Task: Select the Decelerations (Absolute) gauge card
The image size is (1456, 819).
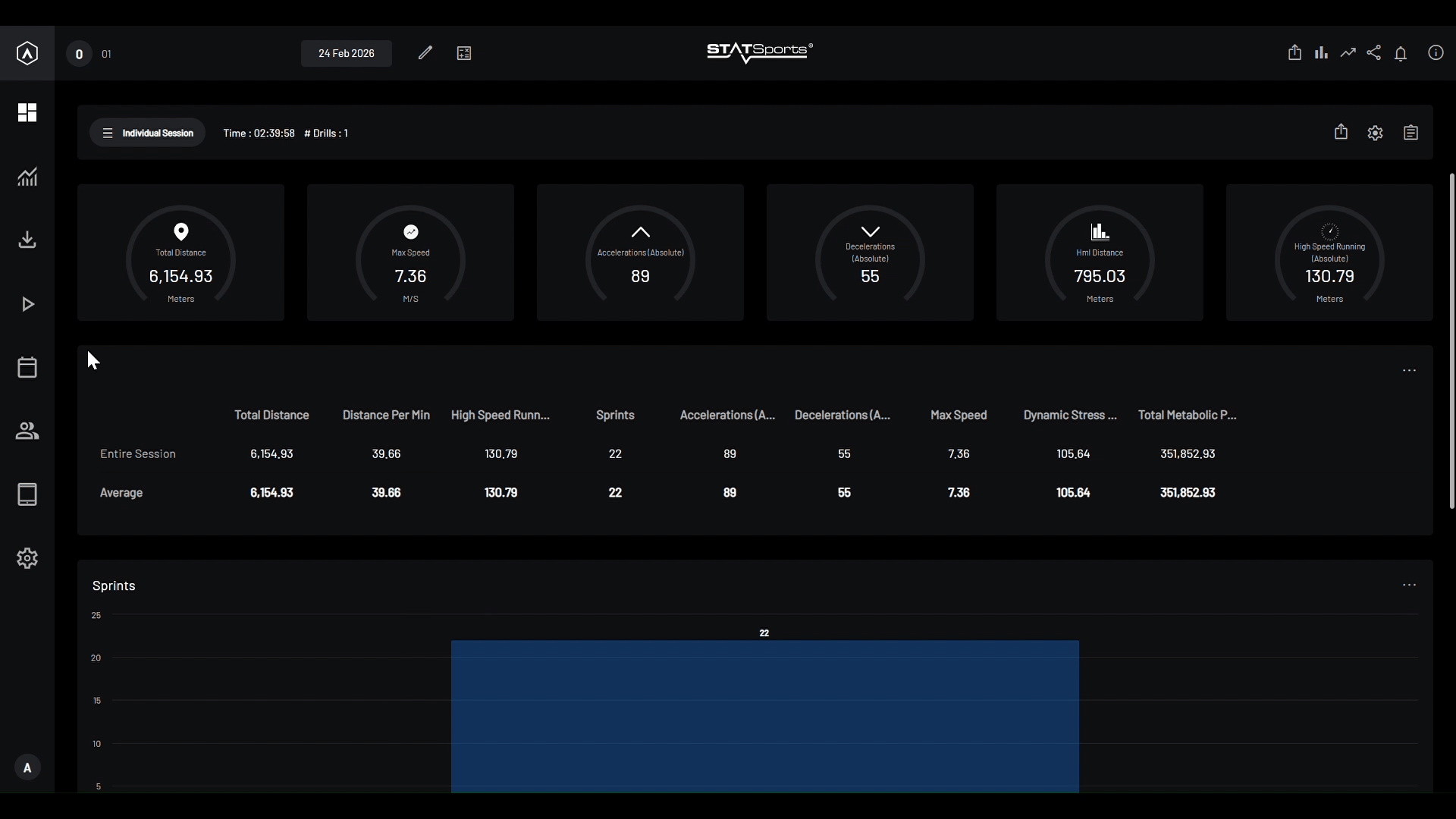Action: click(870, 253)
